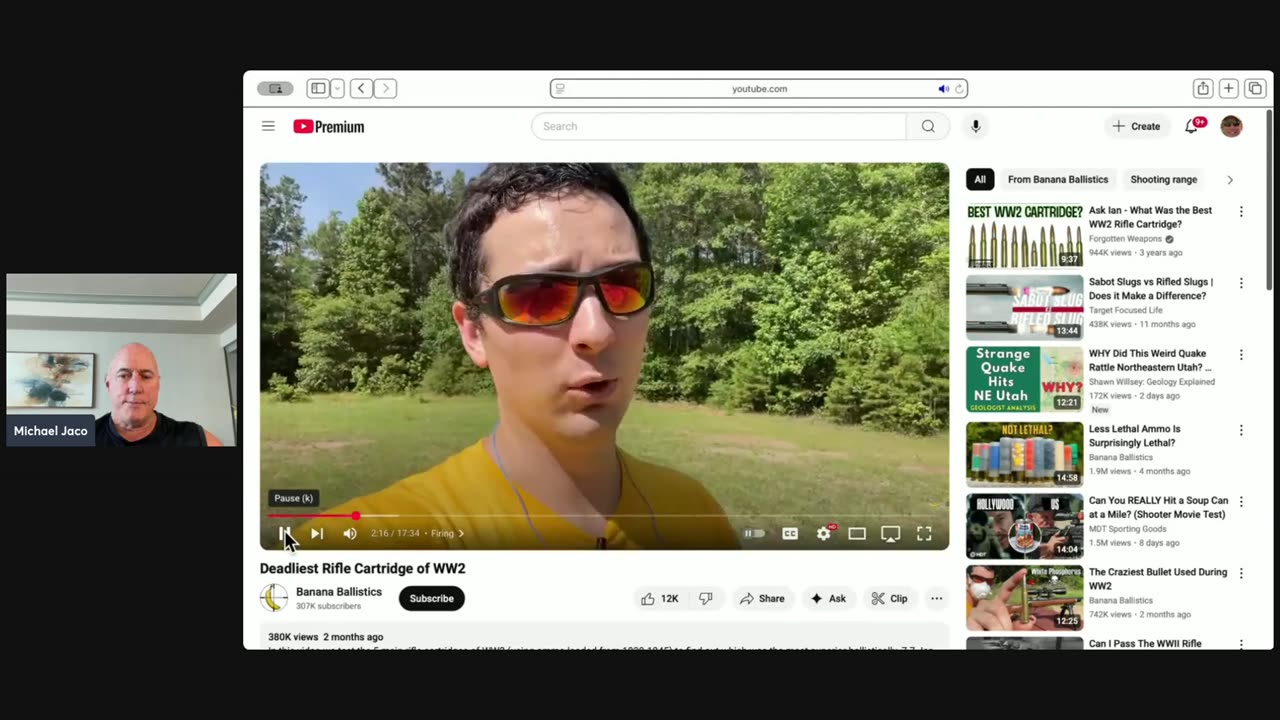Open options for the Ask Ian video
Viewport: 1280px width, 720px height.
click(x=1241, y=212)
